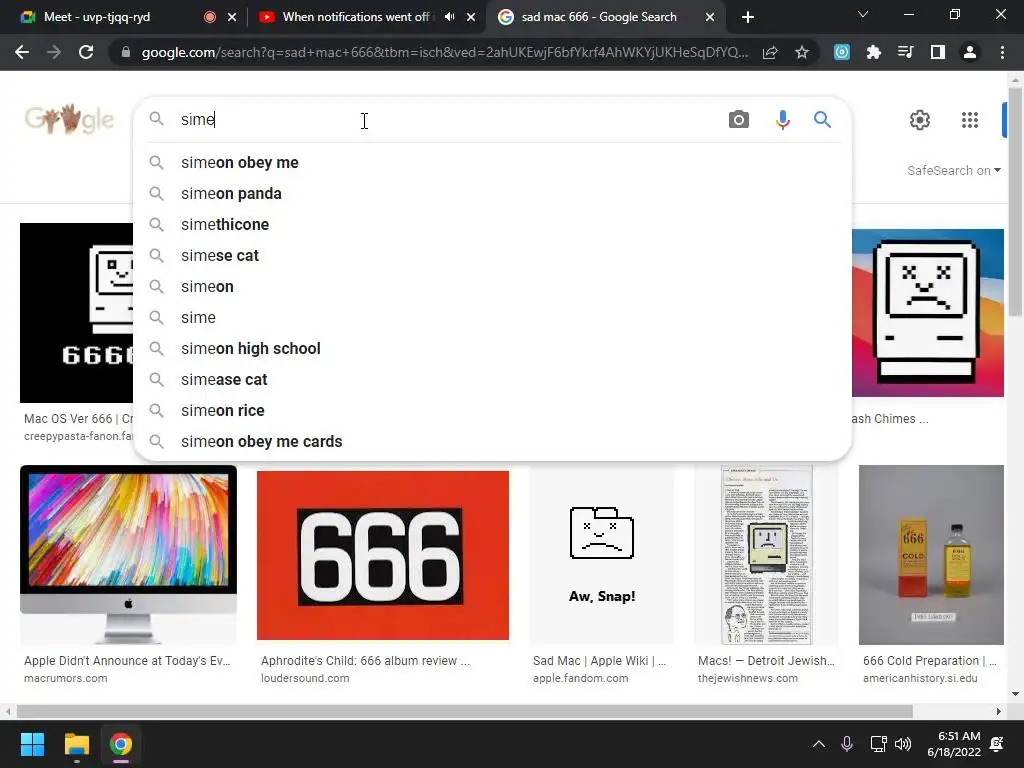Screen dimensions: 1024x768
Task: Open the media controls icon
Action: [905, 52]
